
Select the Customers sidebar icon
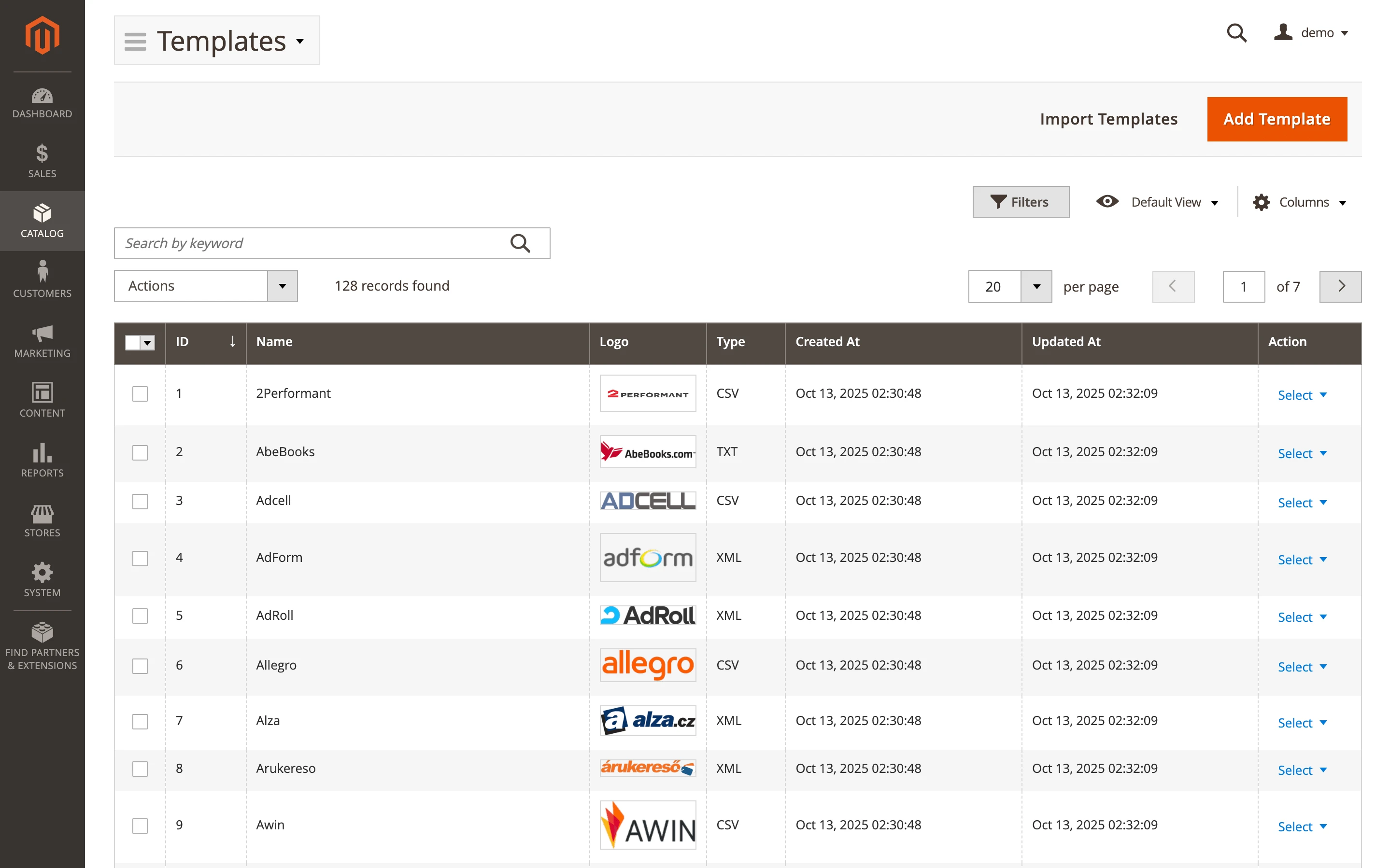[x=42, y=280]
